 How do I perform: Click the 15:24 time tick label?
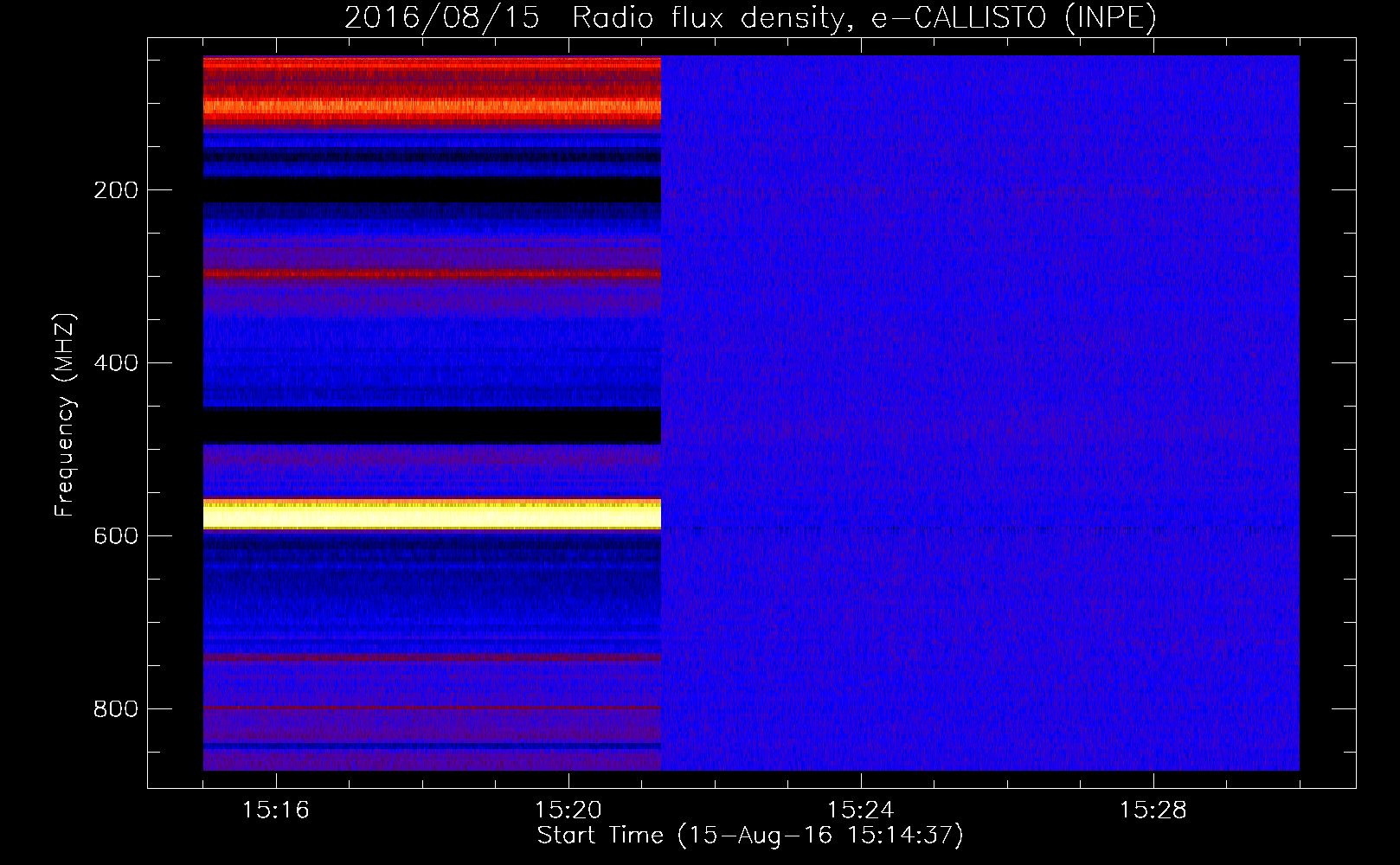(x=861, y=811)
